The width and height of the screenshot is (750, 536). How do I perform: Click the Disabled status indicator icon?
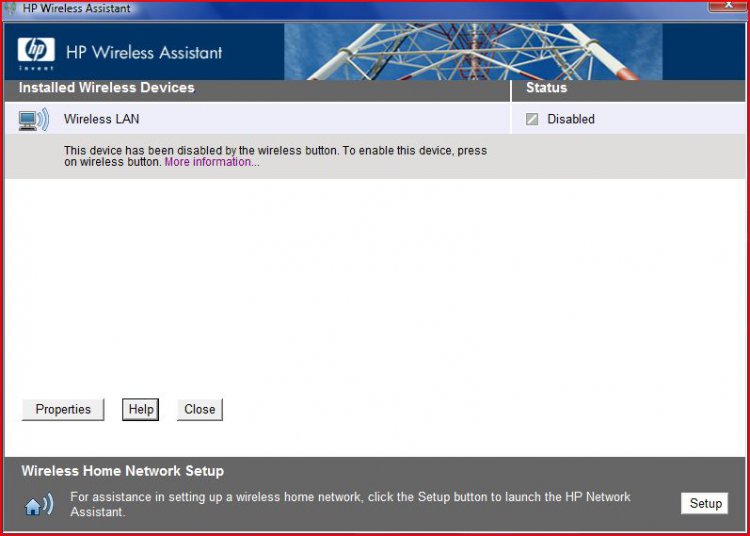point(532,119)
